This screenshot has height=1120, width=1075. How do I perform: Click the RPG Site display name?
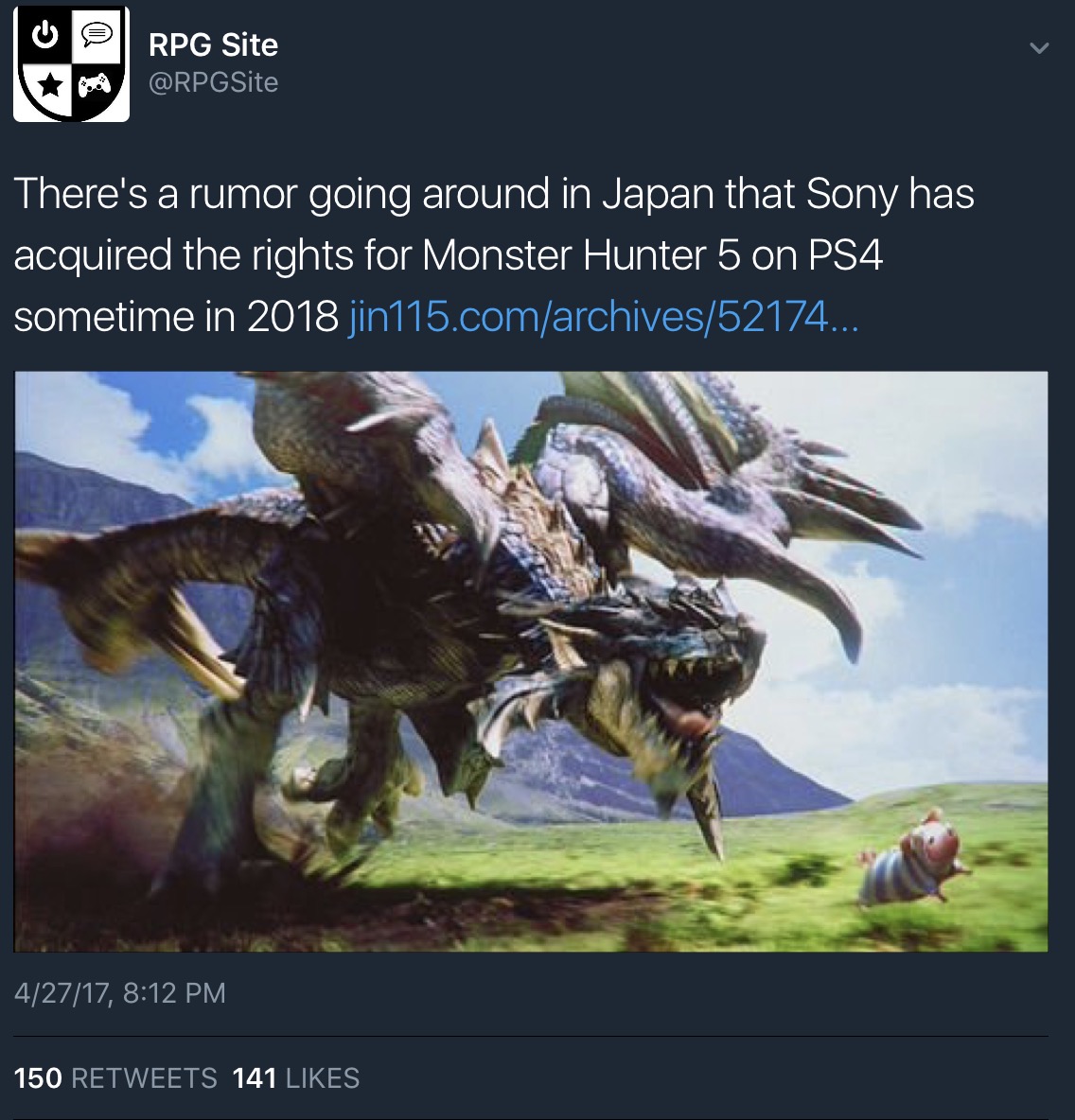point(213,45)
